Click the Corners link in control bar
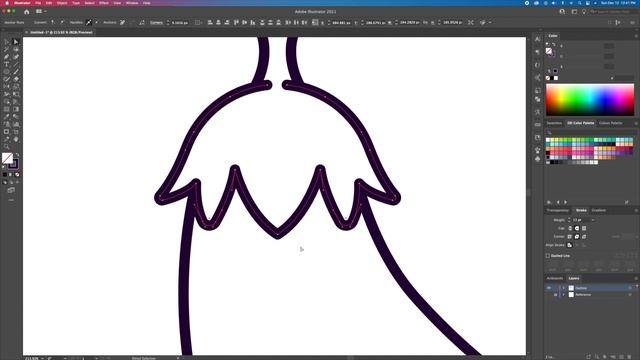Screen dimensions: 640x360 click(x=156, y=22)
